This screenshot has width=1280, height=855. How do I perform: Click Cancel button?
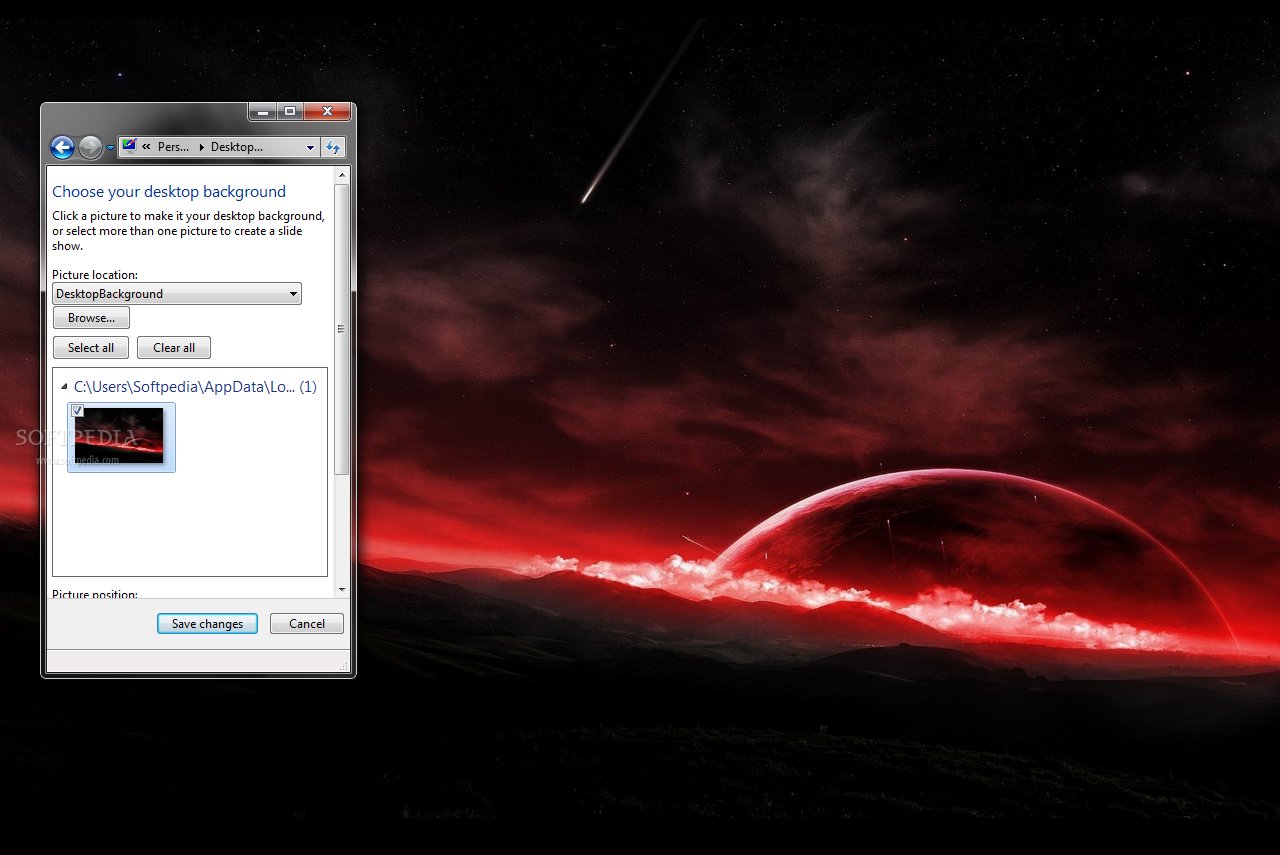tap(307, 624)
